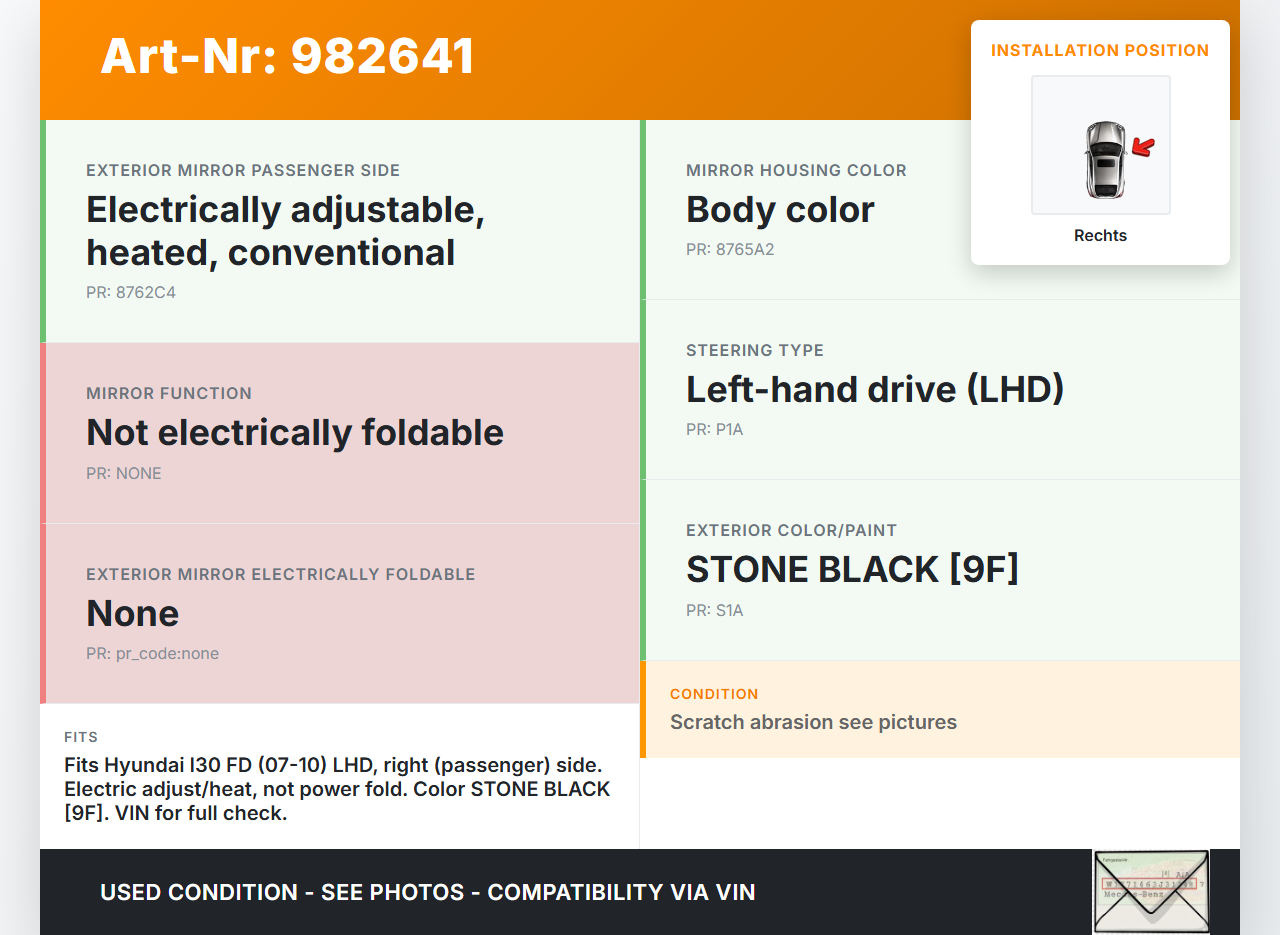Open the VIN document envelope thumbnail
This screenshot has height=935, width=1280.
[1150, 891]
